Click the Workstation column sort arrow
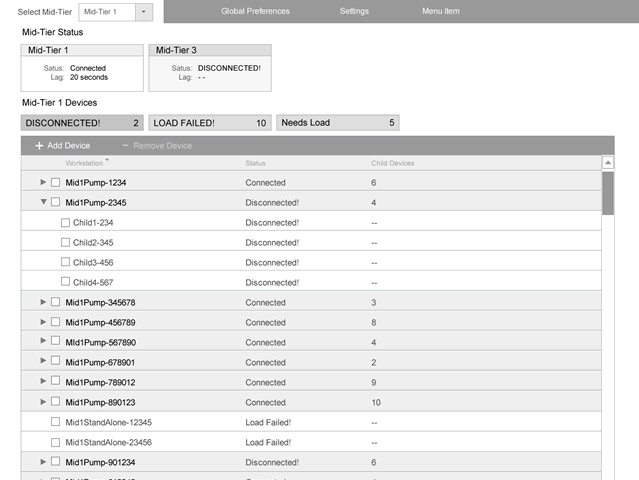The height and width of the screenshot is (480, 639). tap(108, 161)
